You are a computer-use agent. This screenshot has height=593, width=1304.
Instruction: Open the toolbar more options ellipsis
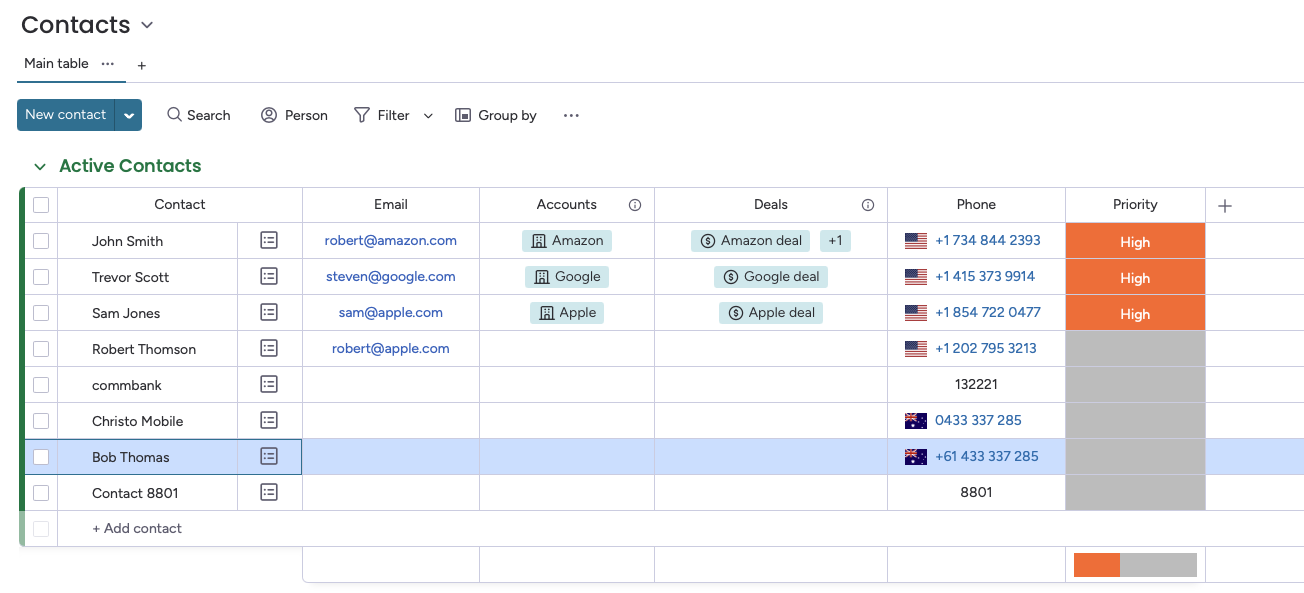coord(571,115)
